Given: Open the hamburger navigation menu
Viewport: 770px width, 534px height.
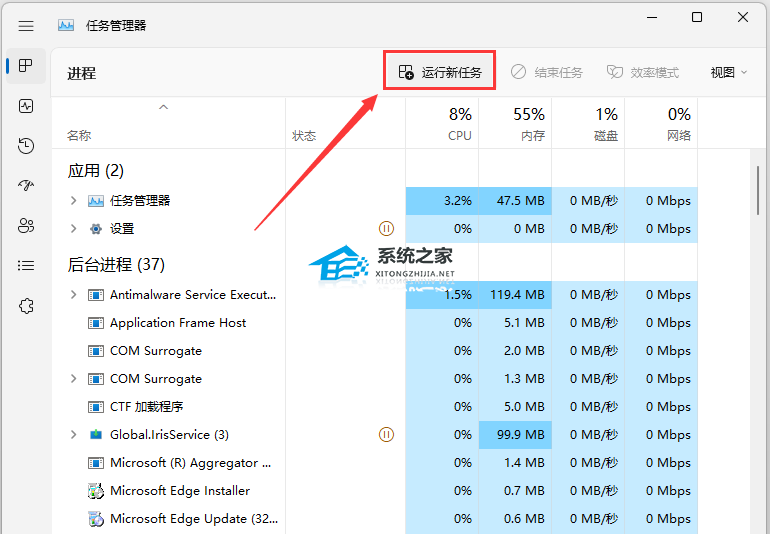Looking at the screenshot, I should click(x=26, y=25).
